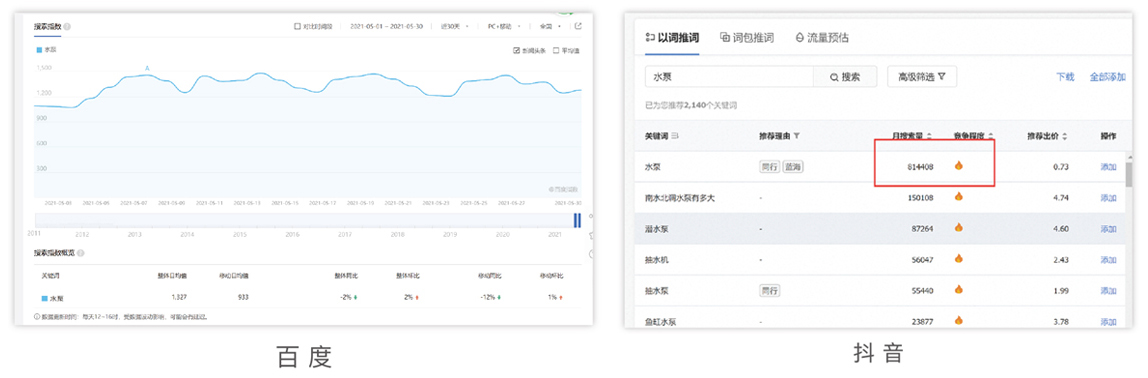Viewport: 1148px width, 378px height.
Task: Click the help icon next to 搜索指数概览
Action: [x=81, y=253]
